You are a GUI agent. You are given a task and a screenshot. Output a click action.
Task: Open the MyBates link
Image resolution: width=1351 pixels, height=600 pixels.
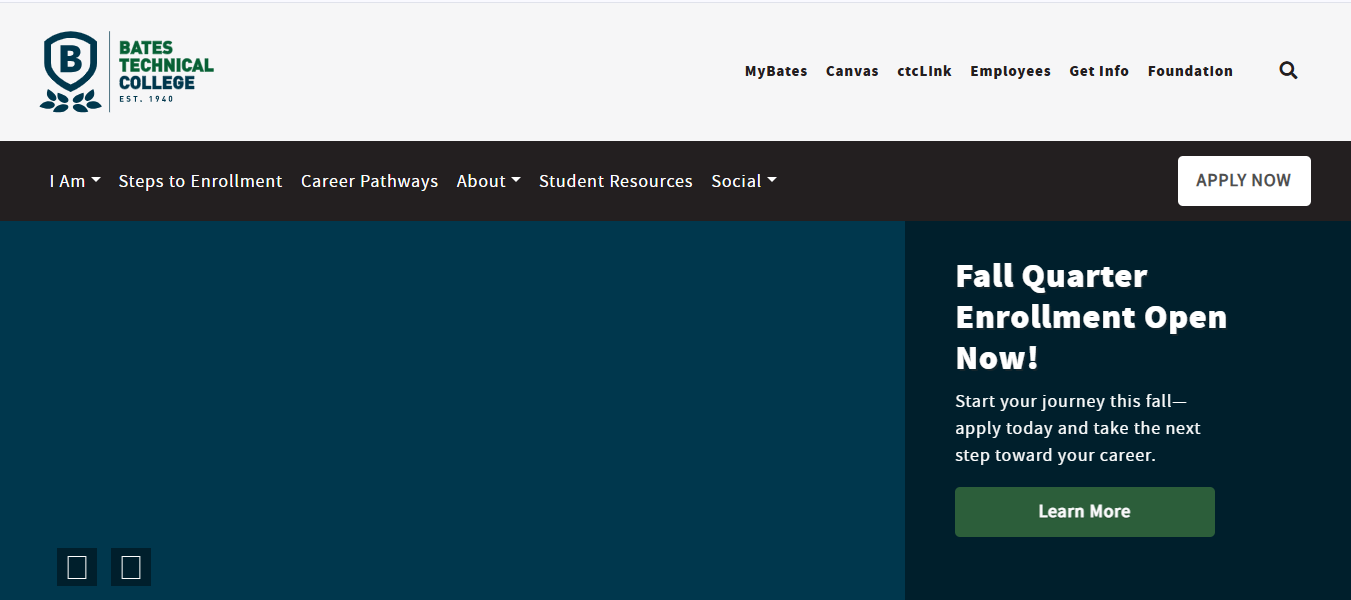(775, 71)
